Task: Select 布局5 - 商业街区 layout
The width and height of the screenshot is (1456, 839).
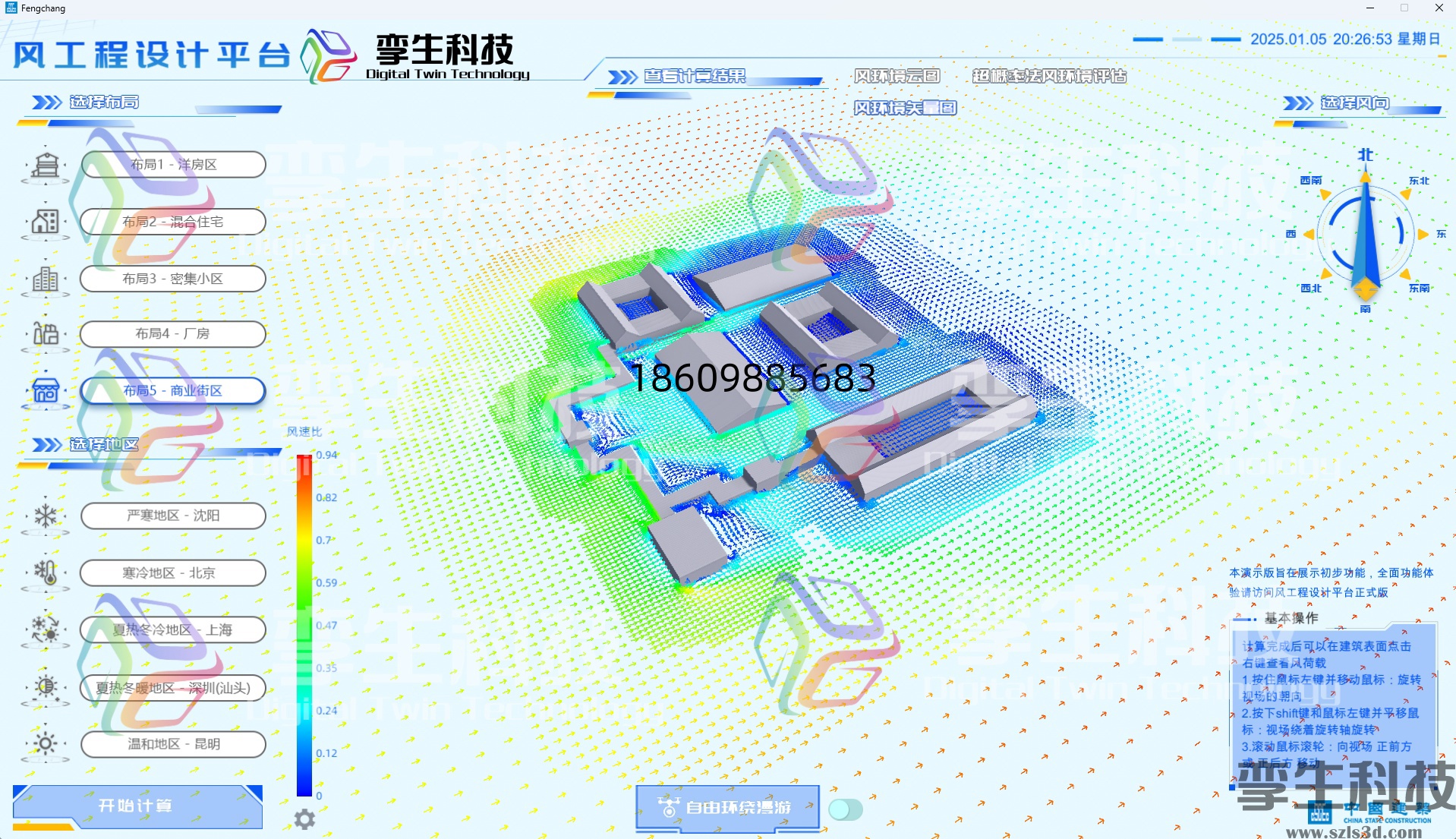Action: pyautogui.click(x=173, y=391)
